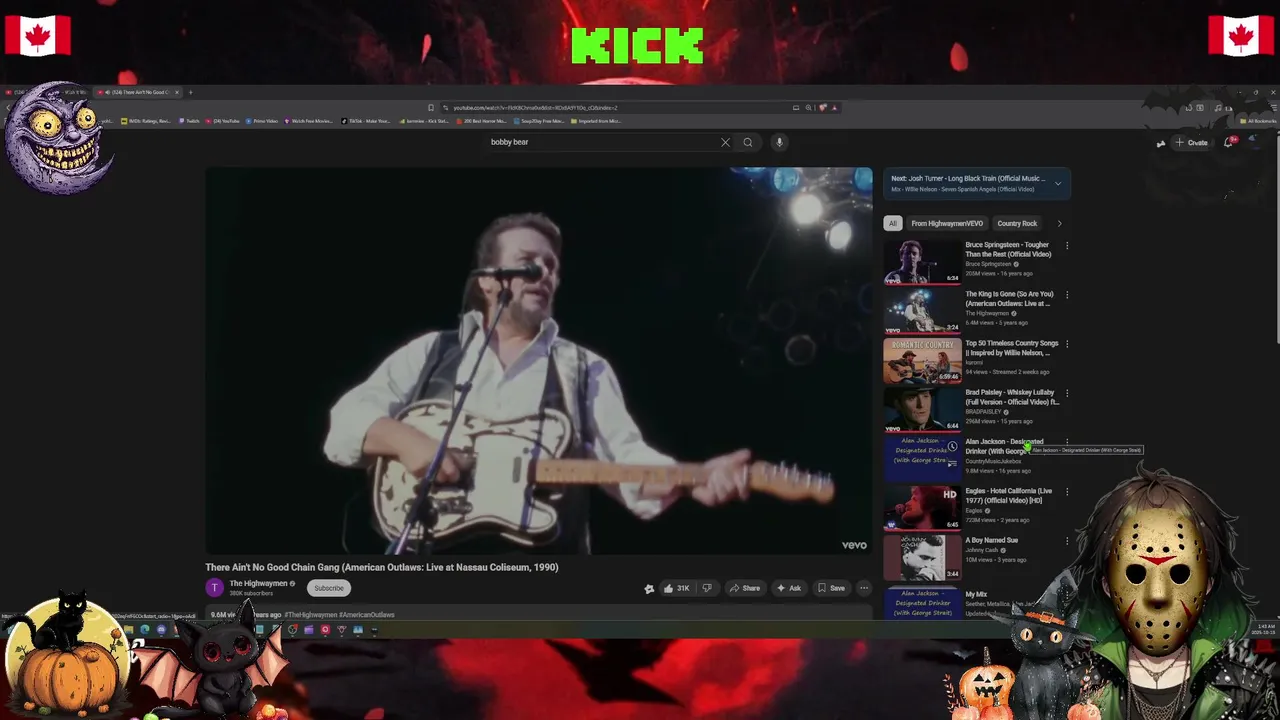
Task: Open options menu for Hotel California video
Action: tap(1067, 492)
